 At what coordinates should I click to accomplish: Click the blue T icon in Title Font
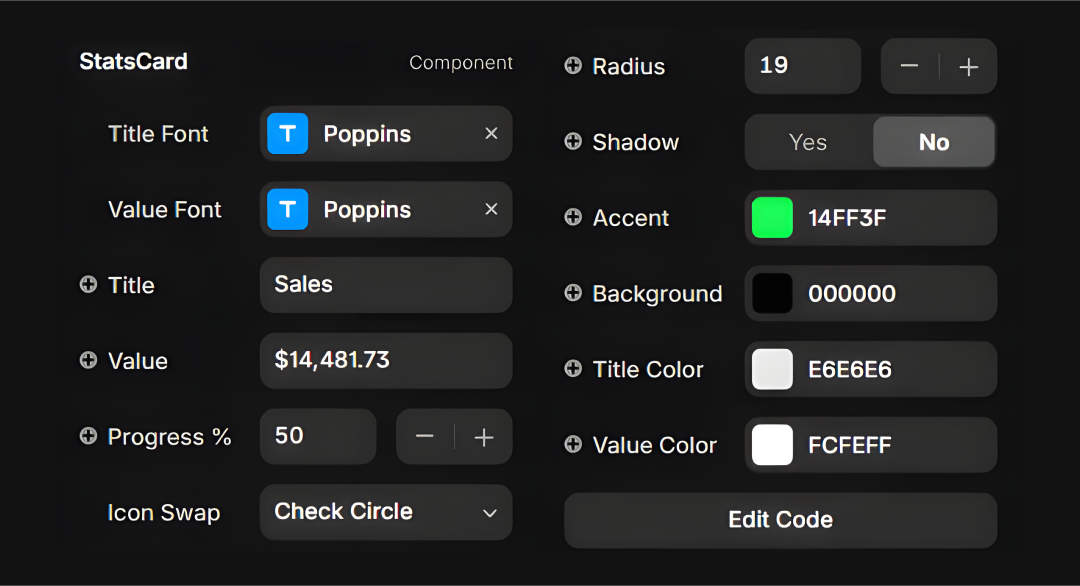click(288, 134)
